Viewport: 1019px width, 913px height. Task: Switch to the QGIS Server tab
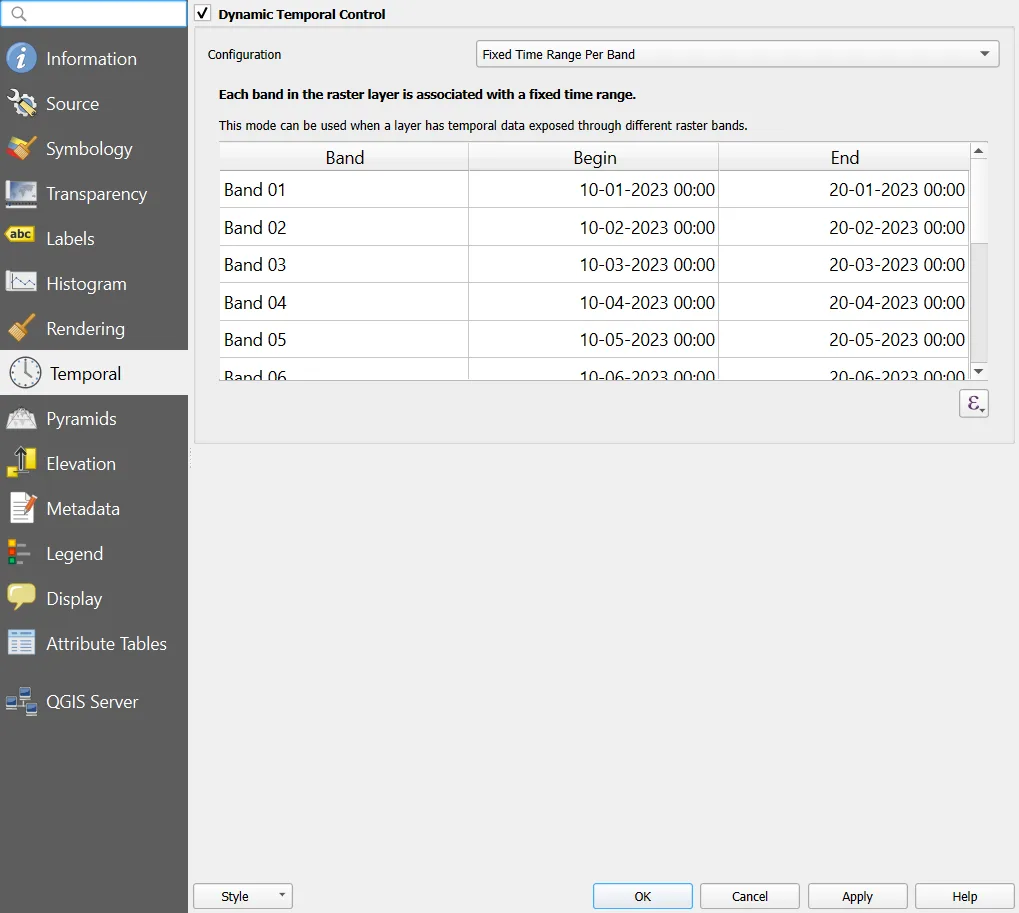click(94, 702)
